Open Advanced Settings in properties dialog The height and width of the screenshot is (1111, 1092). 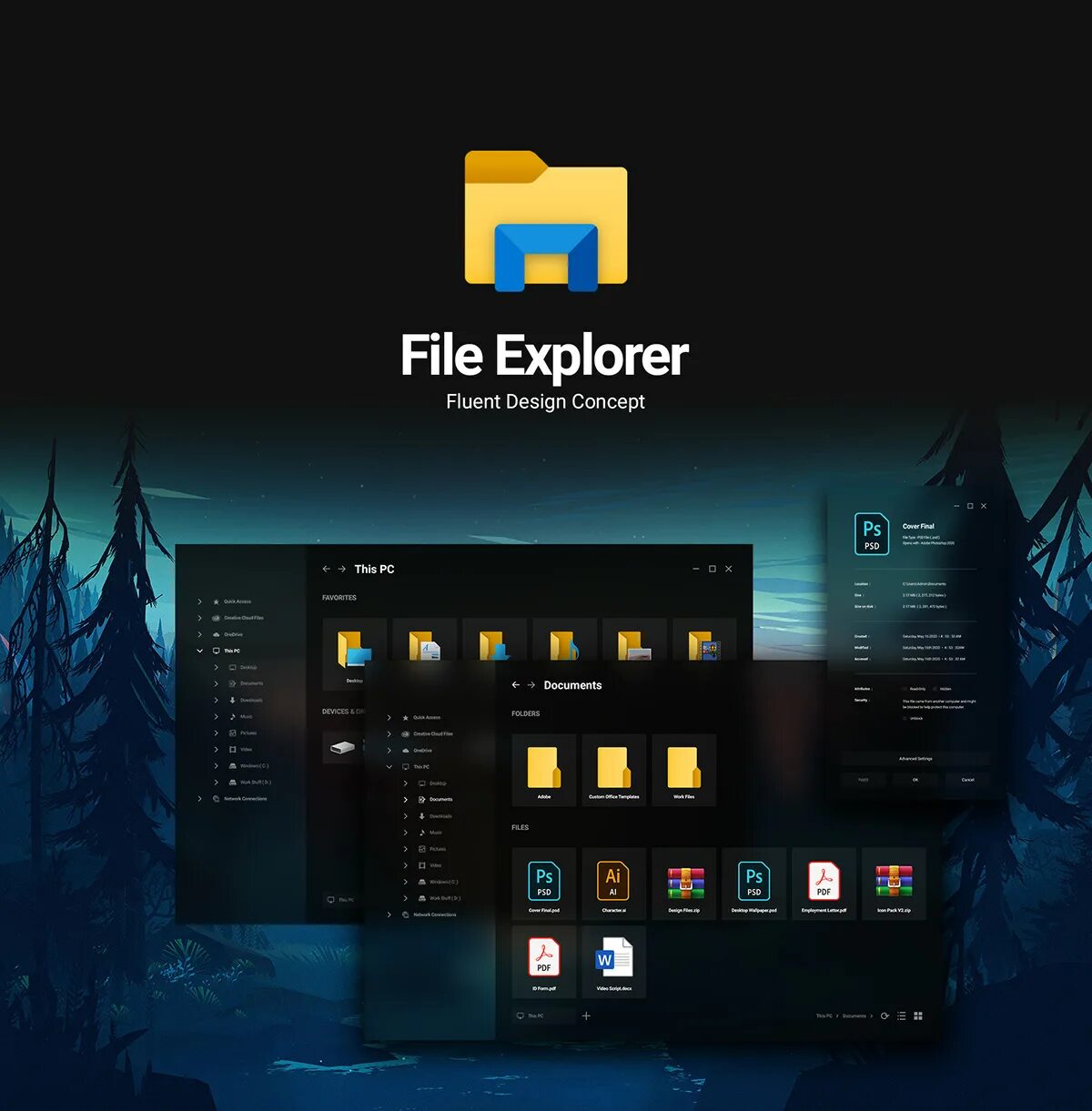(915, 758)
